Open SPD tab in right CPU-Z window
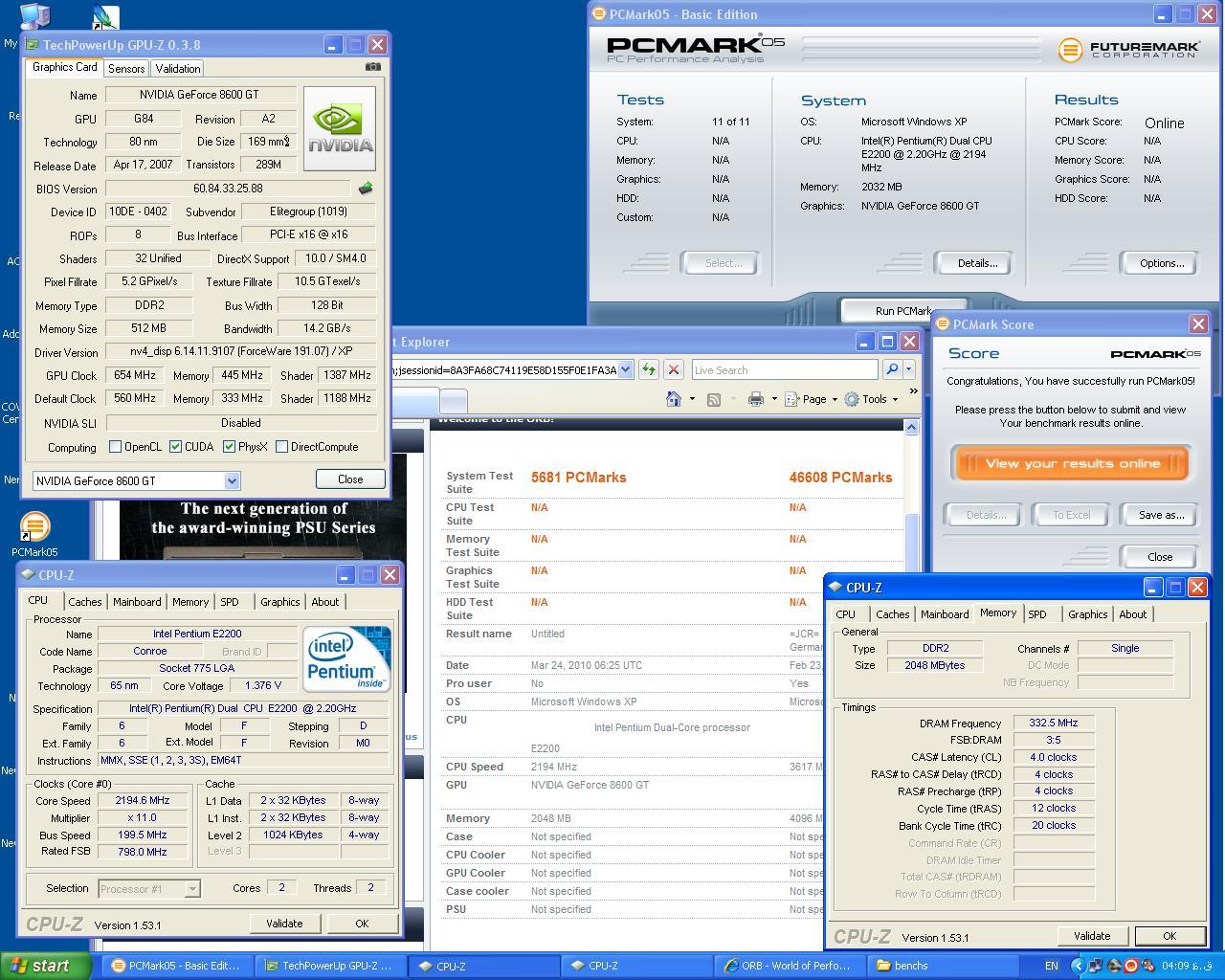Screen dimensions: 1225x980 [1037, 614]
